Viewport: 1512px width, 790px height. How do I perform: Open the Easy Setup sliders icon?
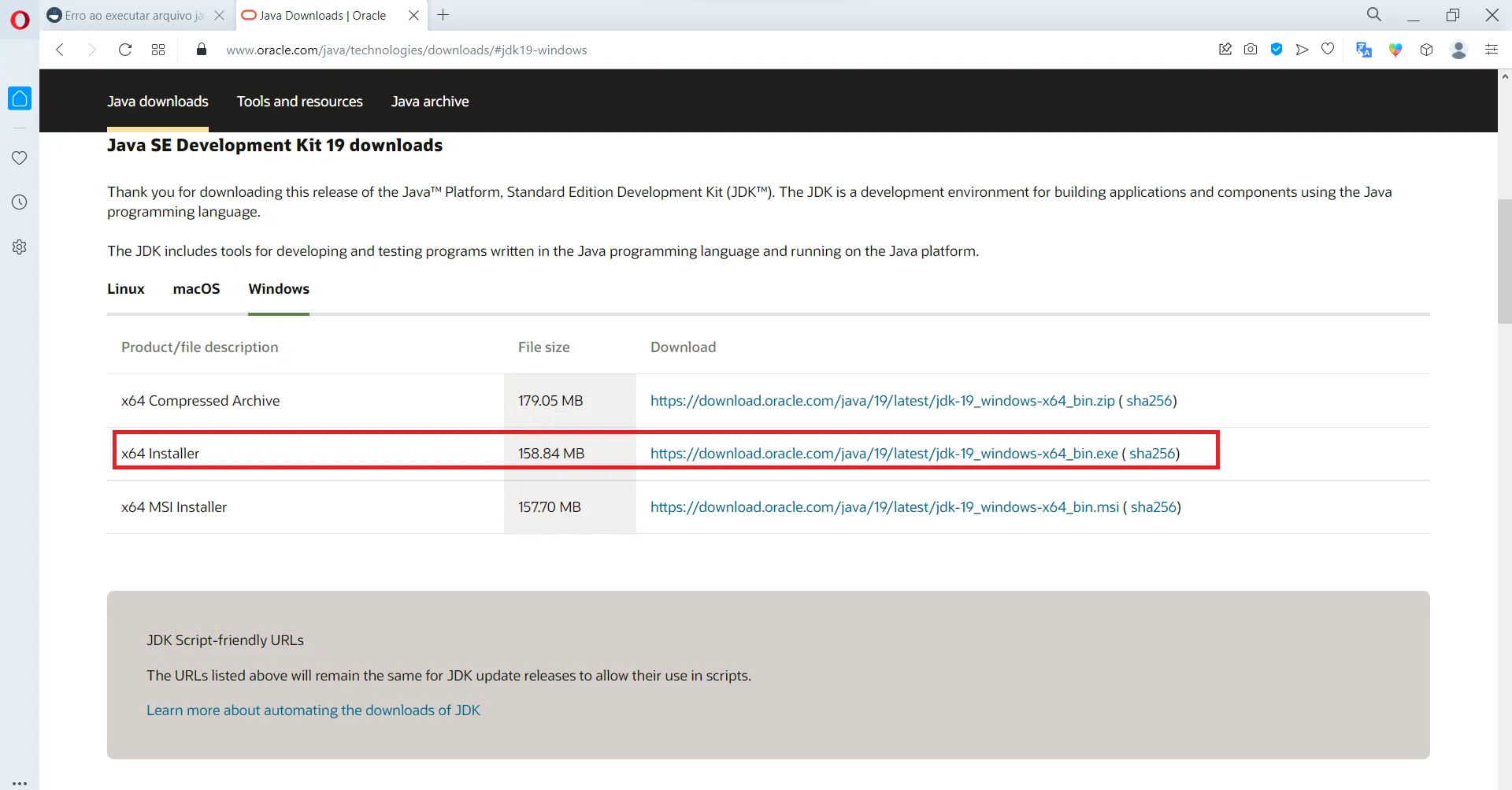coord(1492,50)
